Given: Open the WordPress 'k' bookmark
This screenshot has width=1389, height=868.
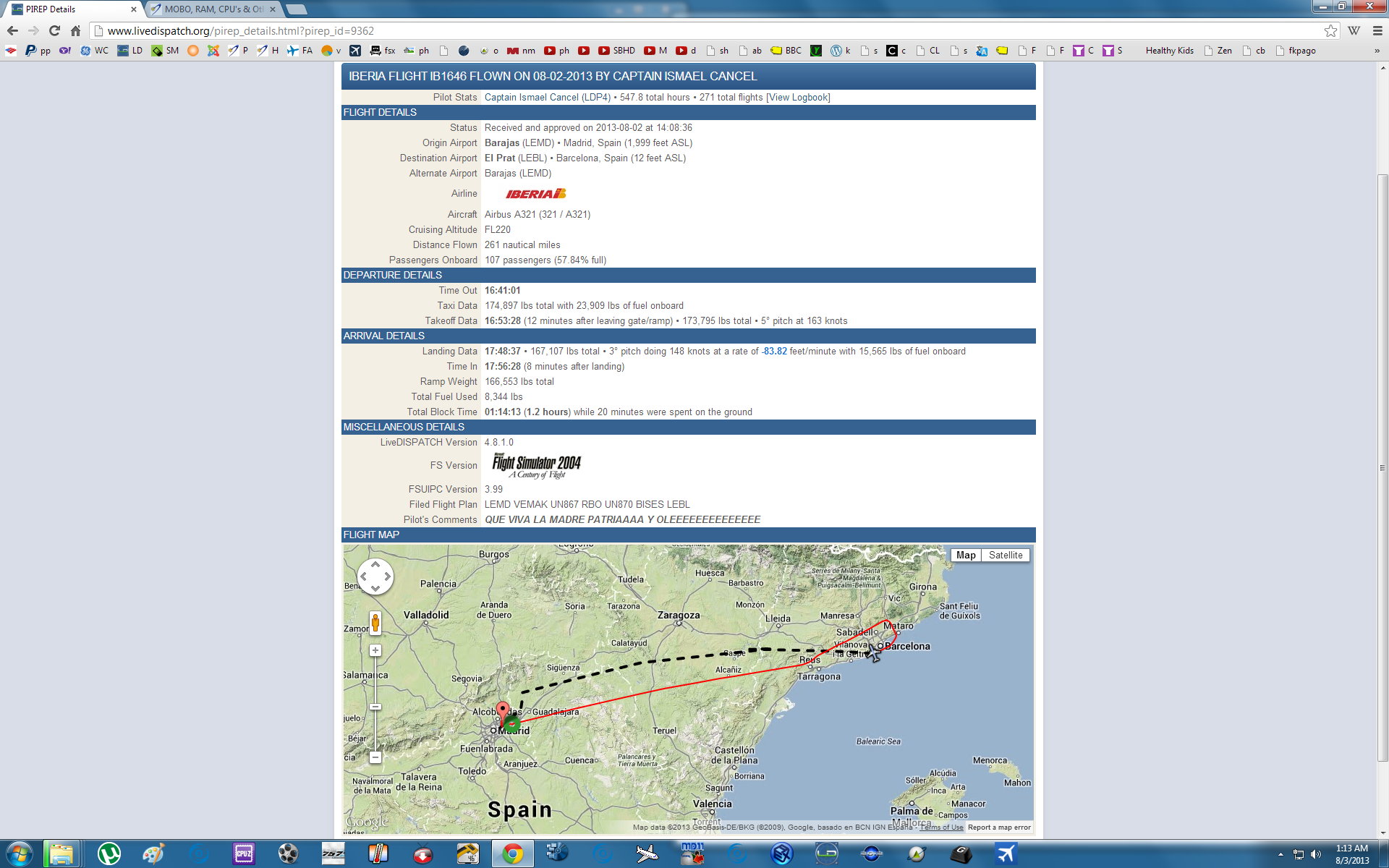Looking at the screenshot, I should [841, 51].
